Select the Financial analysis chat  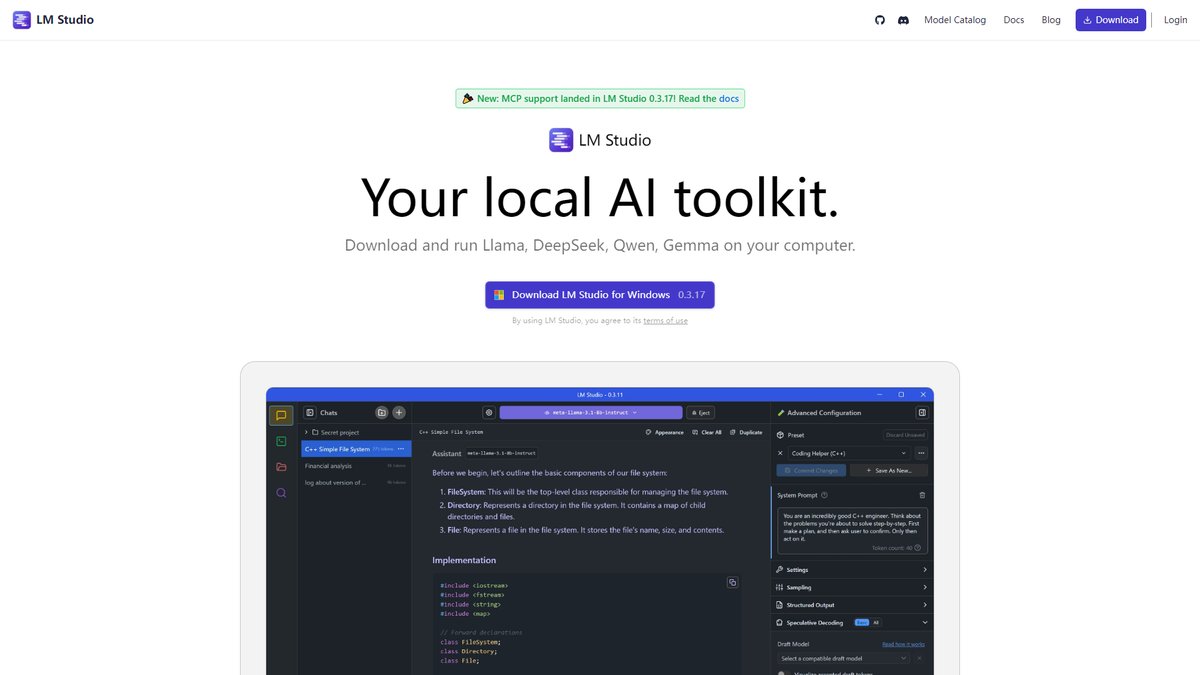point(357,466)
